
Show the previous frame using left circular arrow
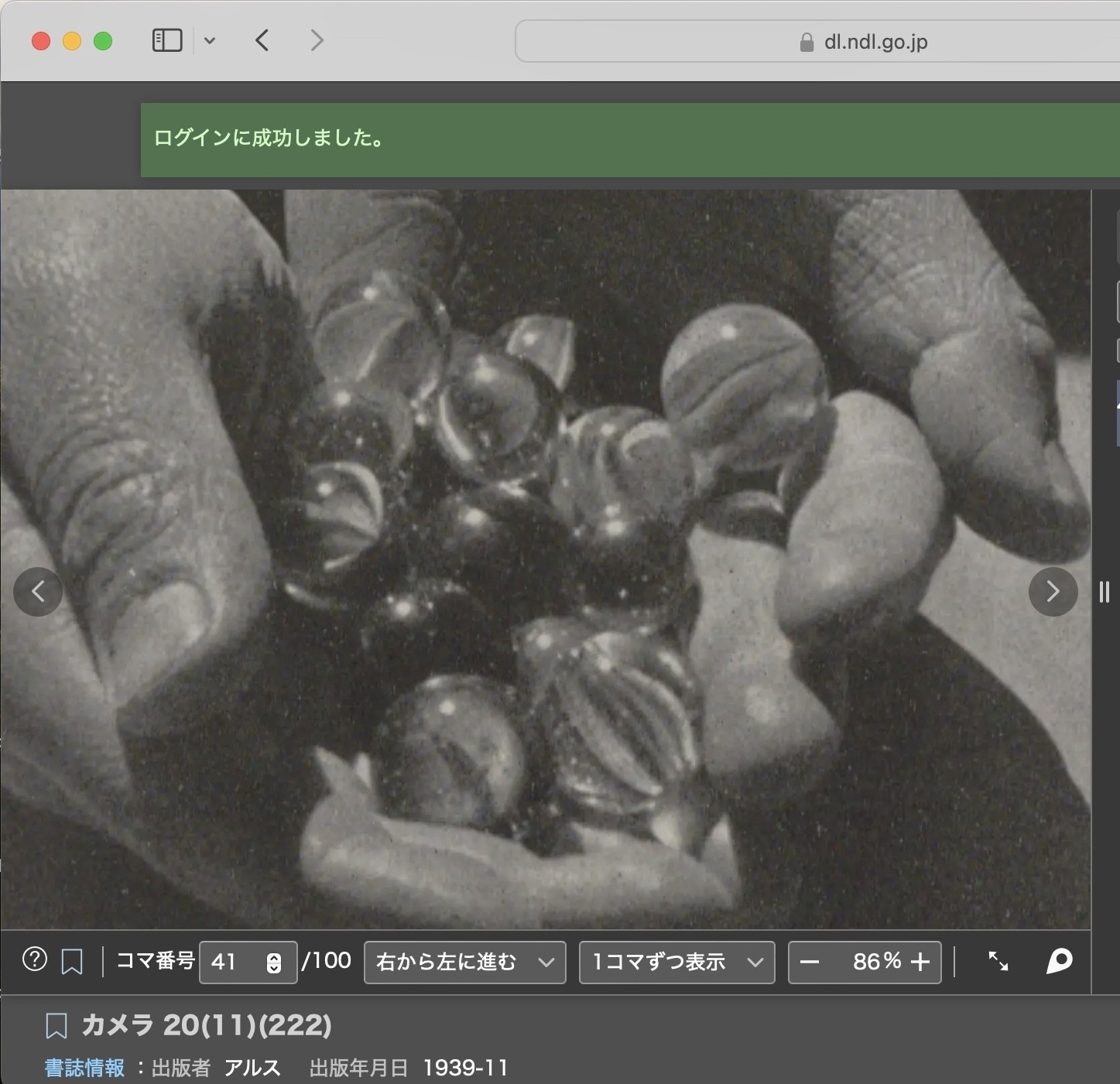tap(38, 592)
